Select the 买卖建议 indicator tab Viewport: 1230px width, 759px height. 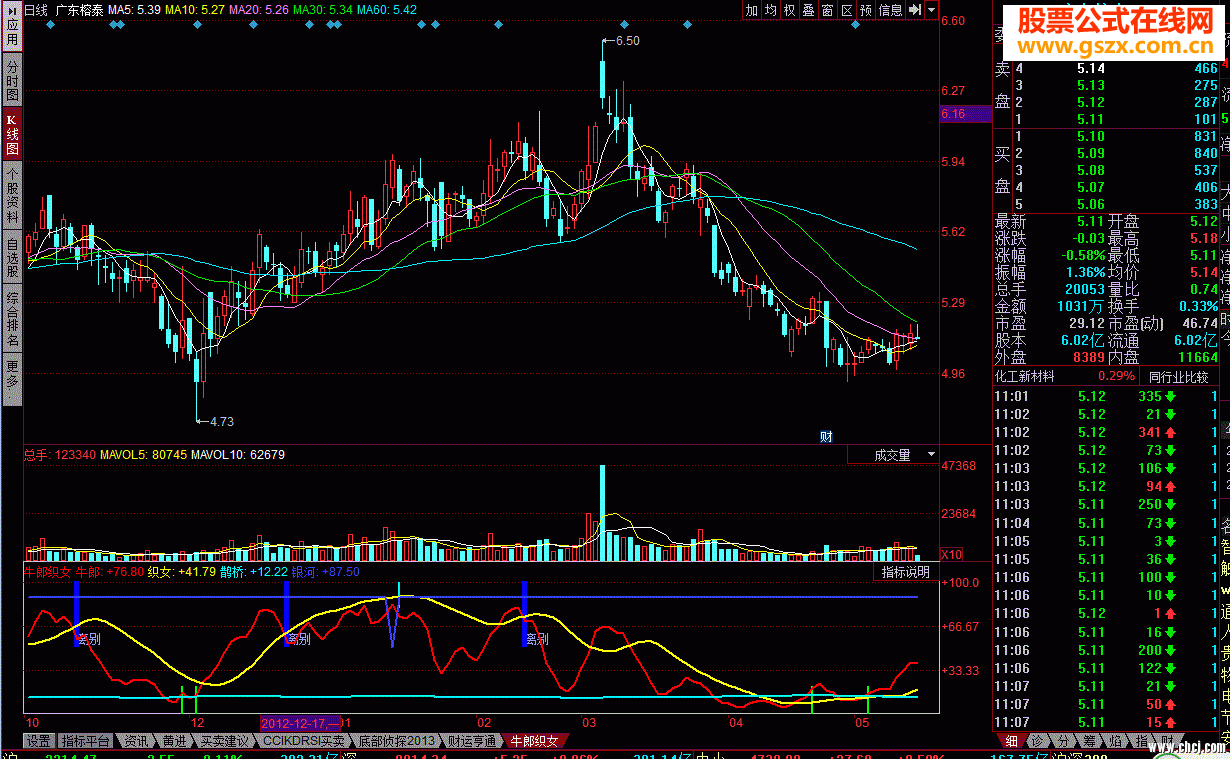pos(225,741)
